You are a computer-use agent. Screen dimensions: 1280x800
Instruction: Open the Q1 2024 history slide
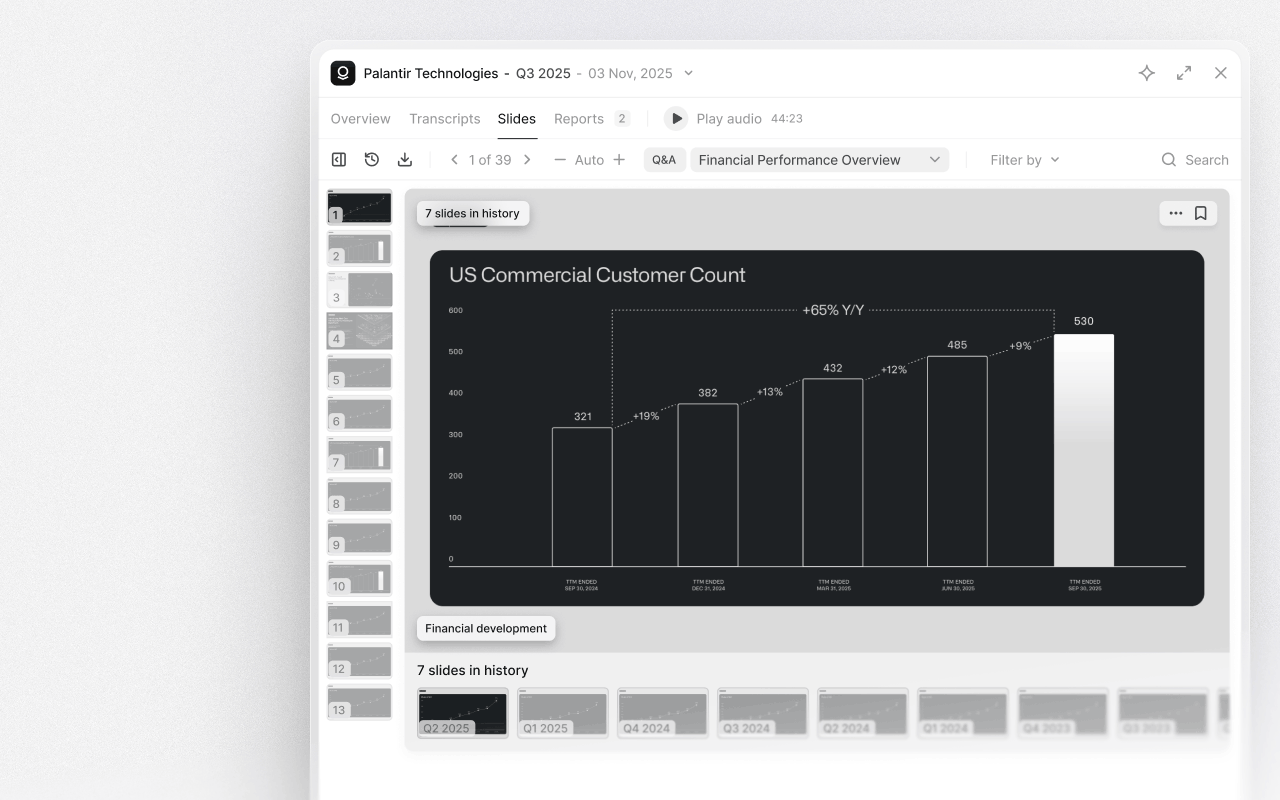(963, 713)
